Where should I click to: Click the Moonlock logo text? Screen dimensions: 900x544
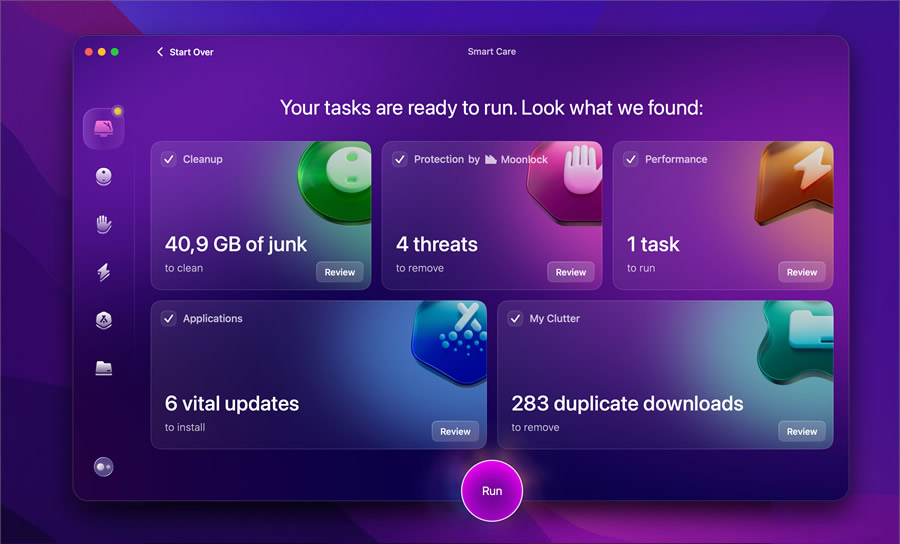[x=517, y=160]
